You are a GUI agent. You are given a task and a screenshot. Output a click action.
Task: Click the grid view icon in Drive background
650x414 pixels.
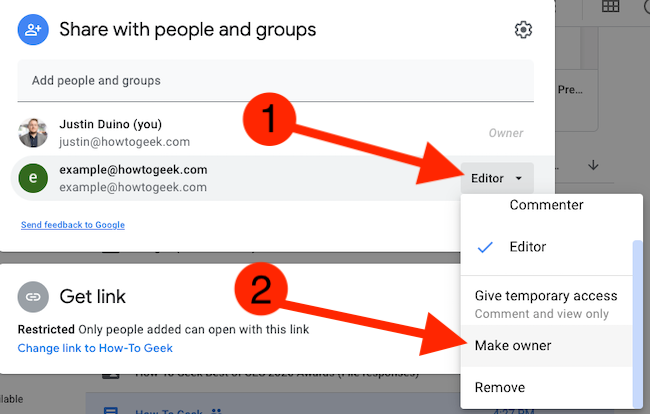(610, 6)
